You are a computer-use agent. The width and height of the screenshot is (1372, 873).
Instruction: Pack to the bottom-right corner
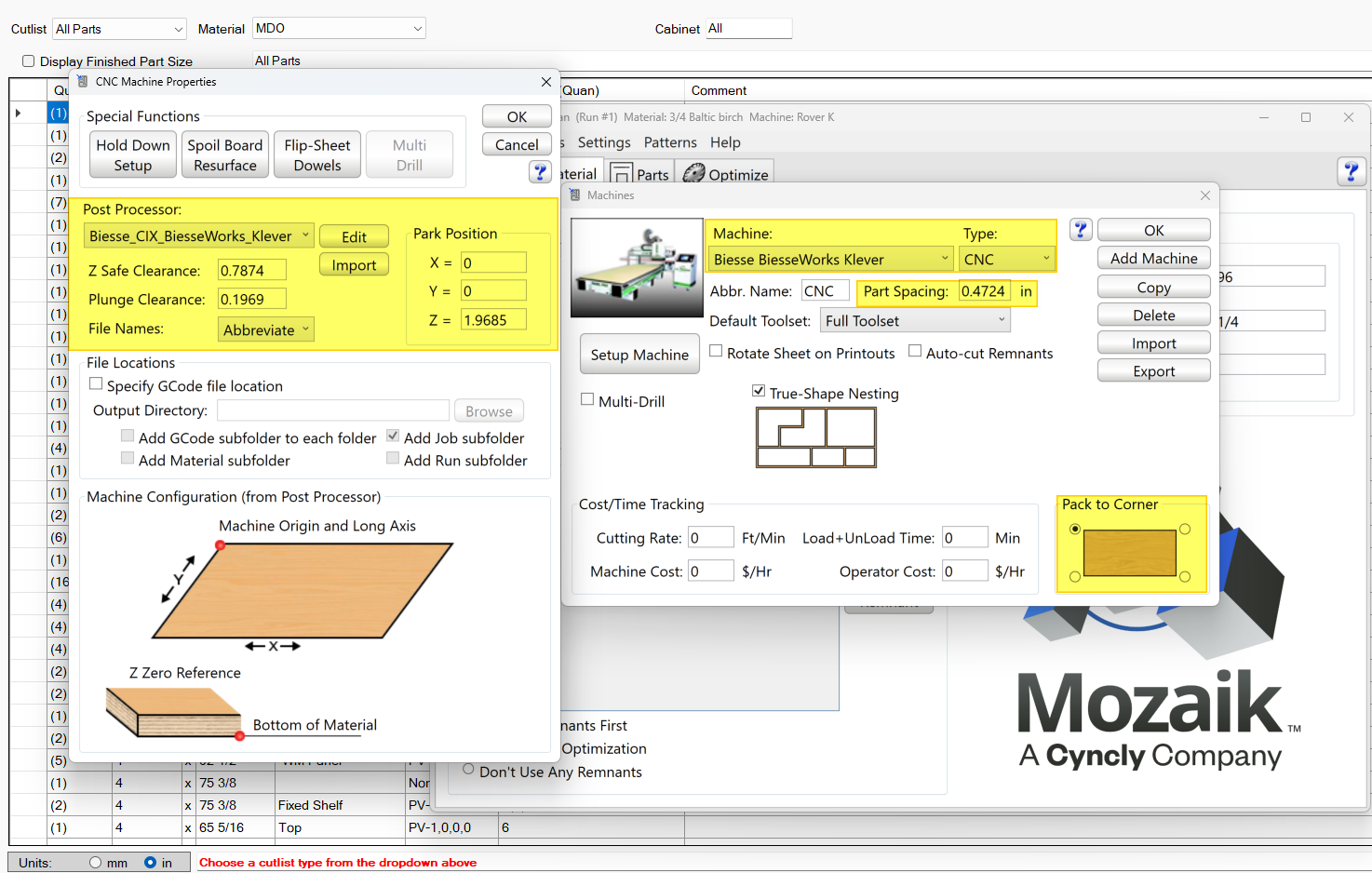tap(1185, 577)
